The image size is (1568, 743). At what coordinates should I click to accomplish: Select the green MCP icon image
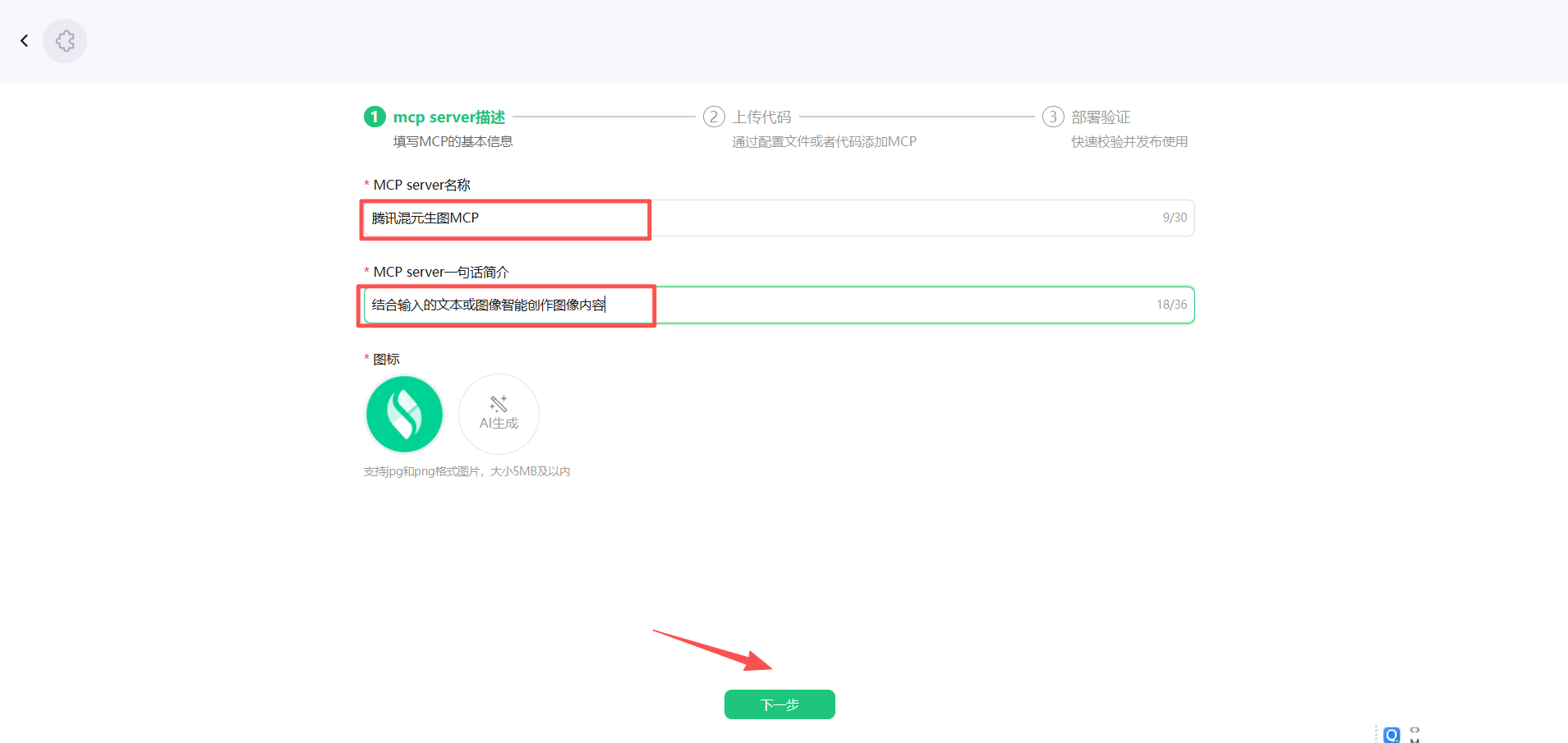coord(404,414)
